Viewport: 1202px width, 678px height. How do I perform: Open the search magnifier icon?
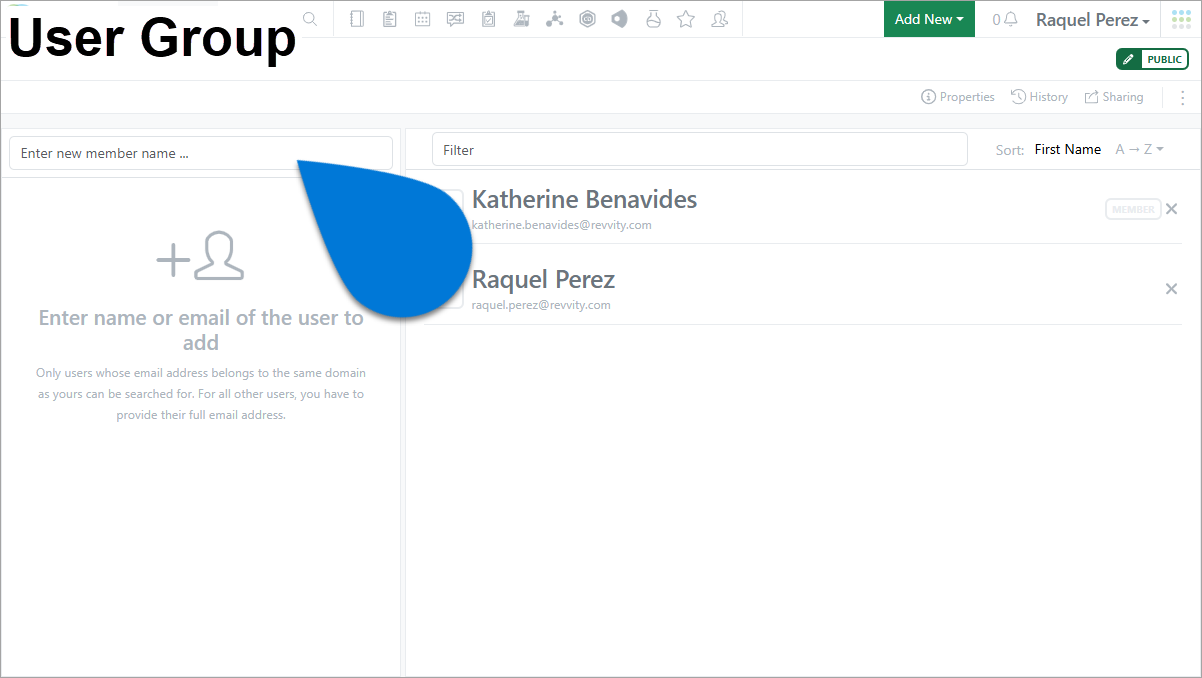310,19
